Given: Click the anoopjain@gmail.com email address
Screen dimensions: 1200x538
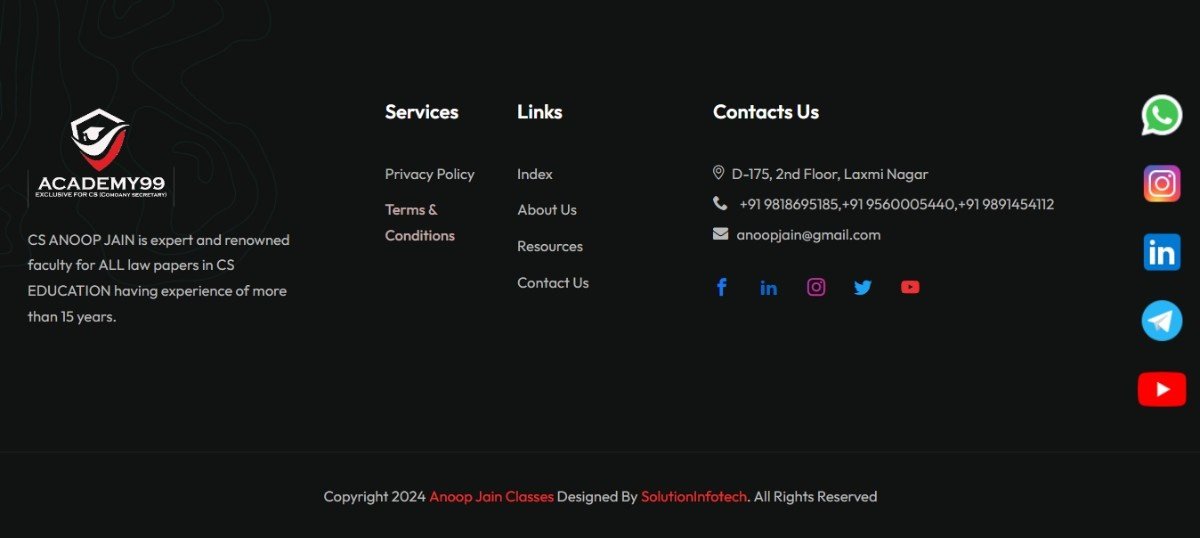Looking at the screenshot, I should click(x=808, y=235).
